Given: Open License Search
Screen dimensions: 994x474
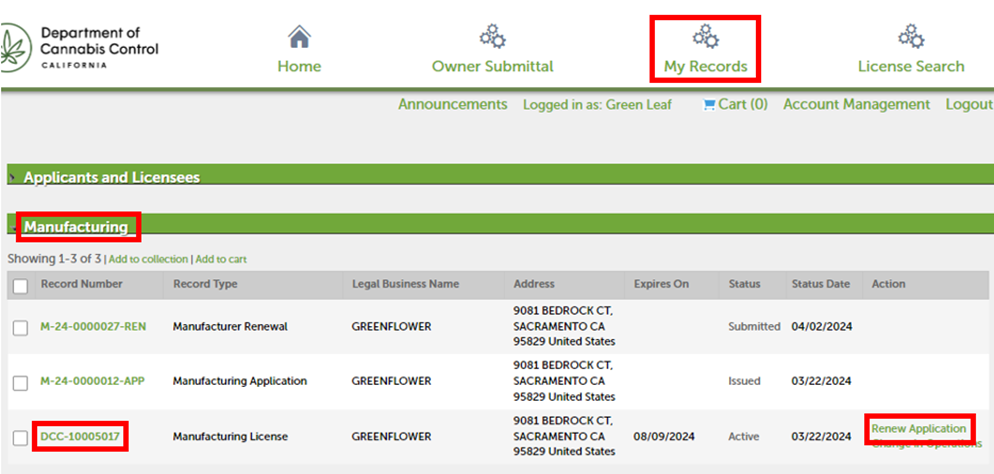Looking at the screenshot, I should [911, 67].
